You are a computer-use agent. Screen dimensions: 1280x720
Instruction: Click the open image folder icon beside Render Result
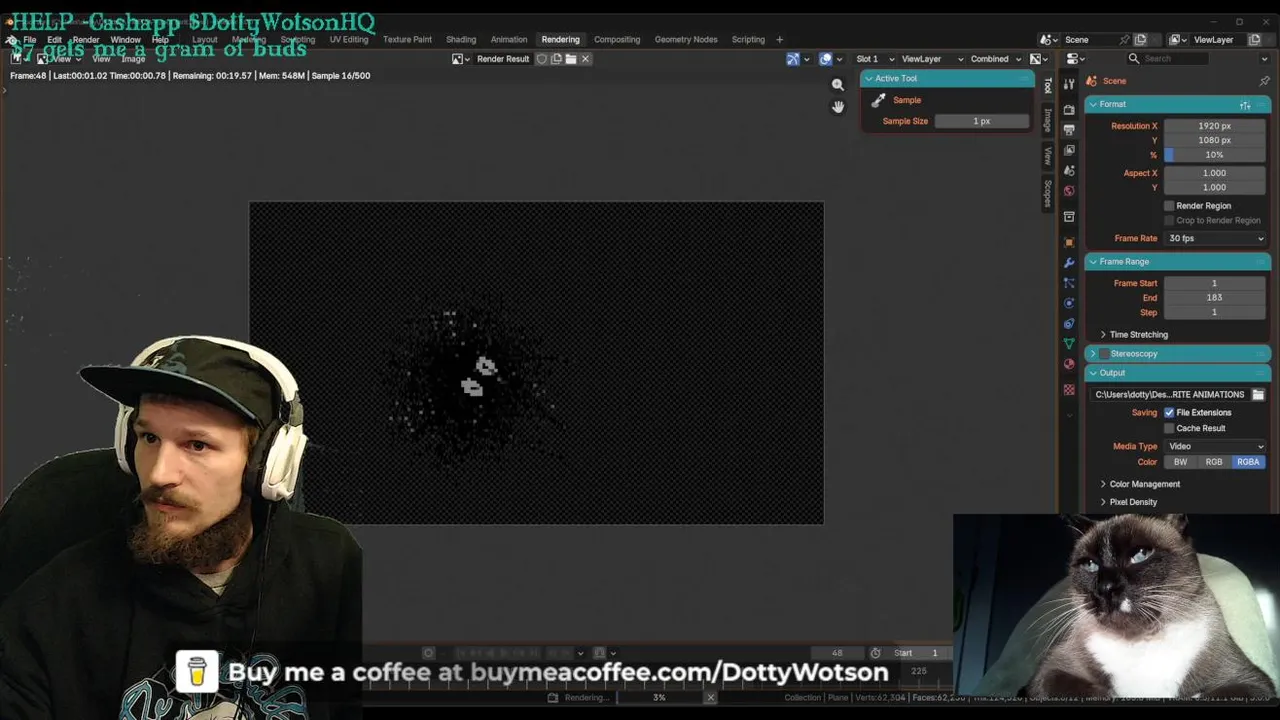point(571,59)
